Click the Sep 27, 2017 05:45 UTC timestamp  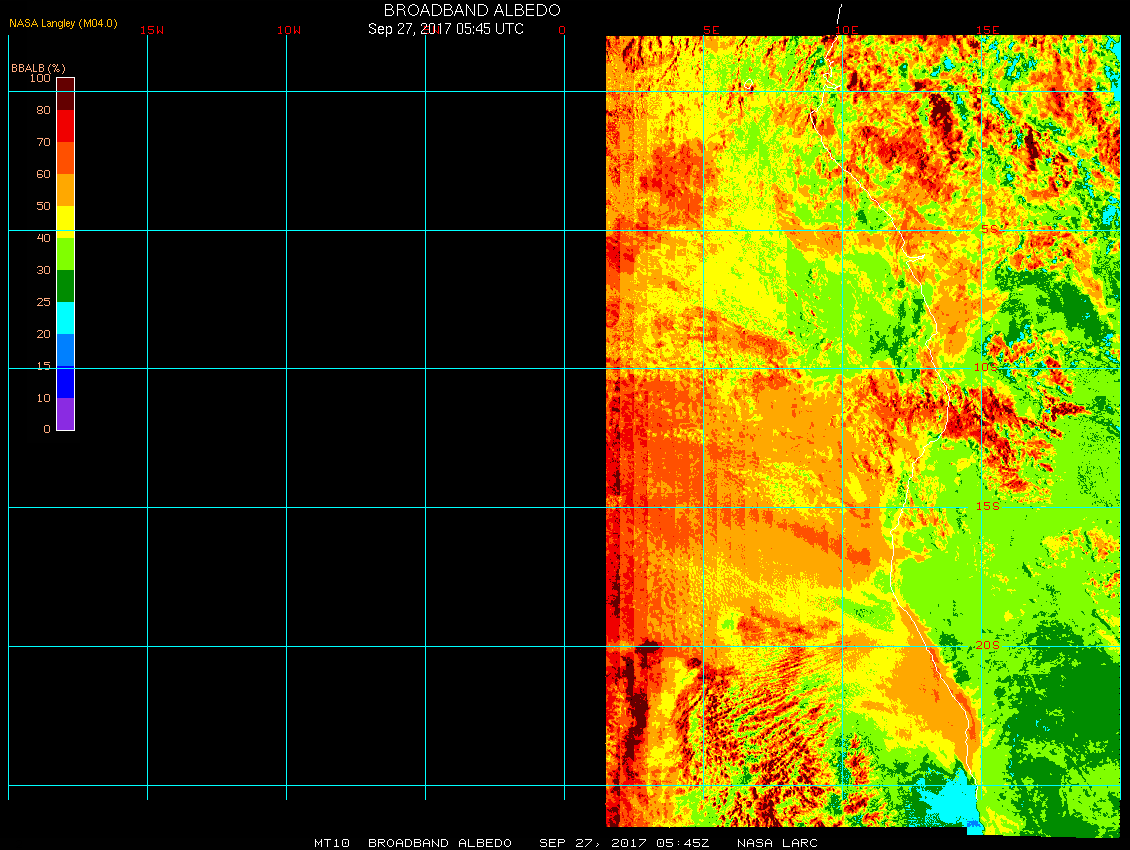[x=446, y=29]
